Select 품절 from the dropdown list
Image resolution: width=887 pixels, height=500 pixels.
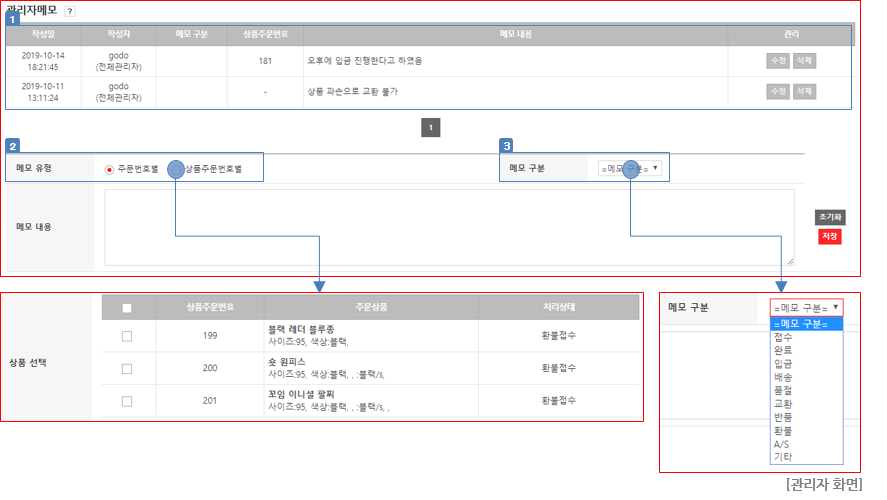807,390
